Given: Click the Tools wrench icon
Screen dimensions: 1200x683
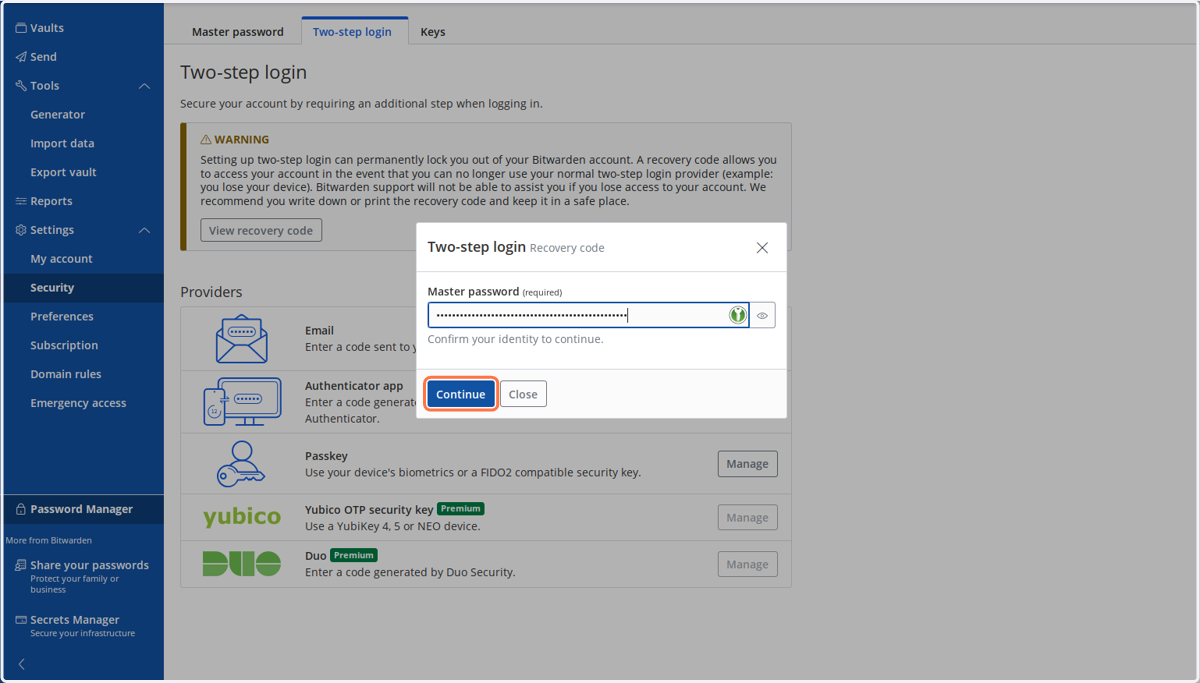Looking at the screenshot, I should pos(21,86).
